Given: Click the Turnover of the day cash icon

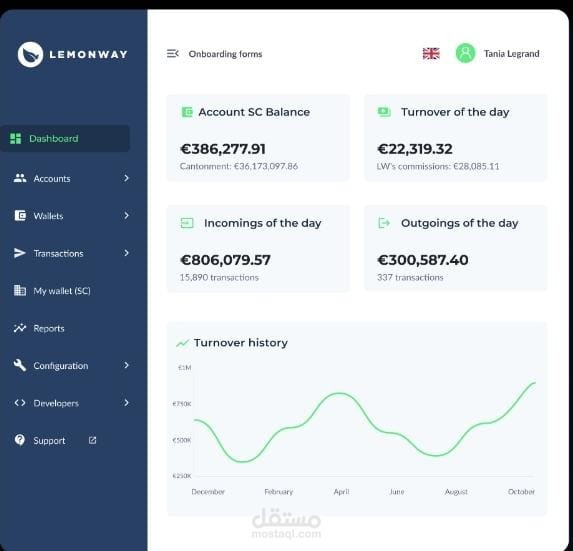Looking at the screenshot, I should [x=384, y=111].
